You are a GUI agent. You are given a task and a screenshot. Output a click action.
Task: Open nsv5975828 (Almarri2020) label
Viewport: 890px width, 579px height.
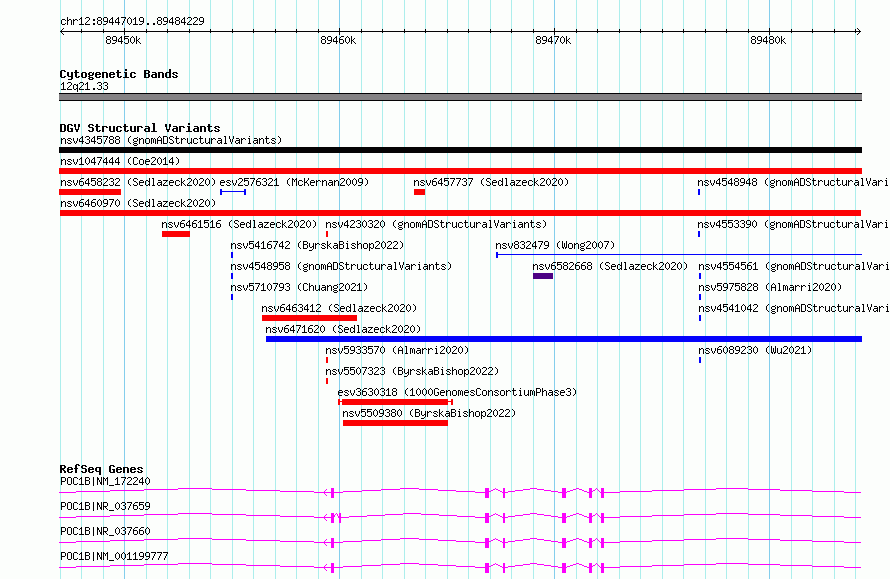coord(770,287)
